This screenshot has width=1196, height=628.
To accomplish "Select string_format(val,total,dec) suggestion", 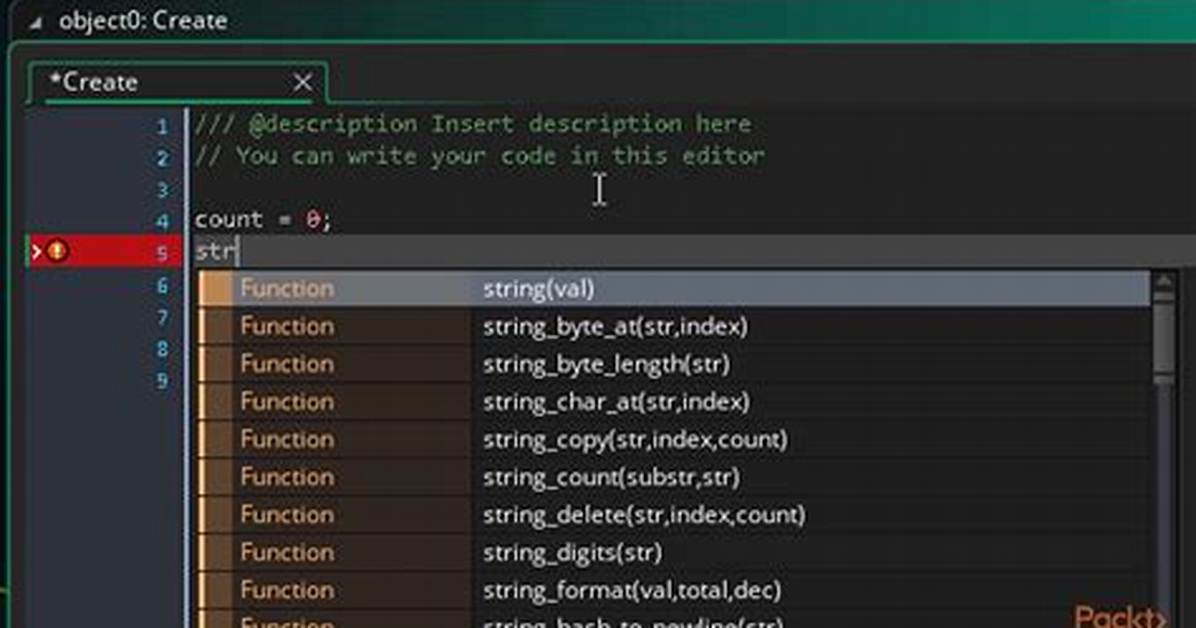I will pos(674,590).
